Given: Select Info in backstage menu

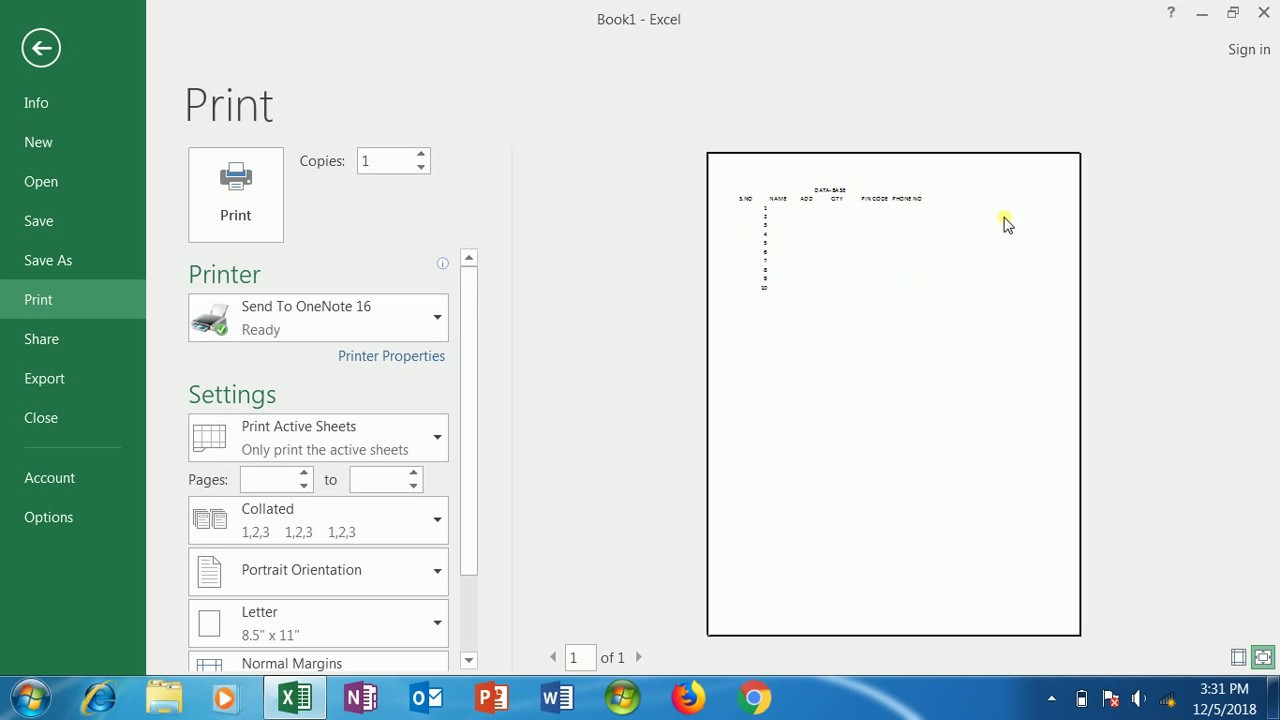Looking at the screenshot, I should point(73,103).
